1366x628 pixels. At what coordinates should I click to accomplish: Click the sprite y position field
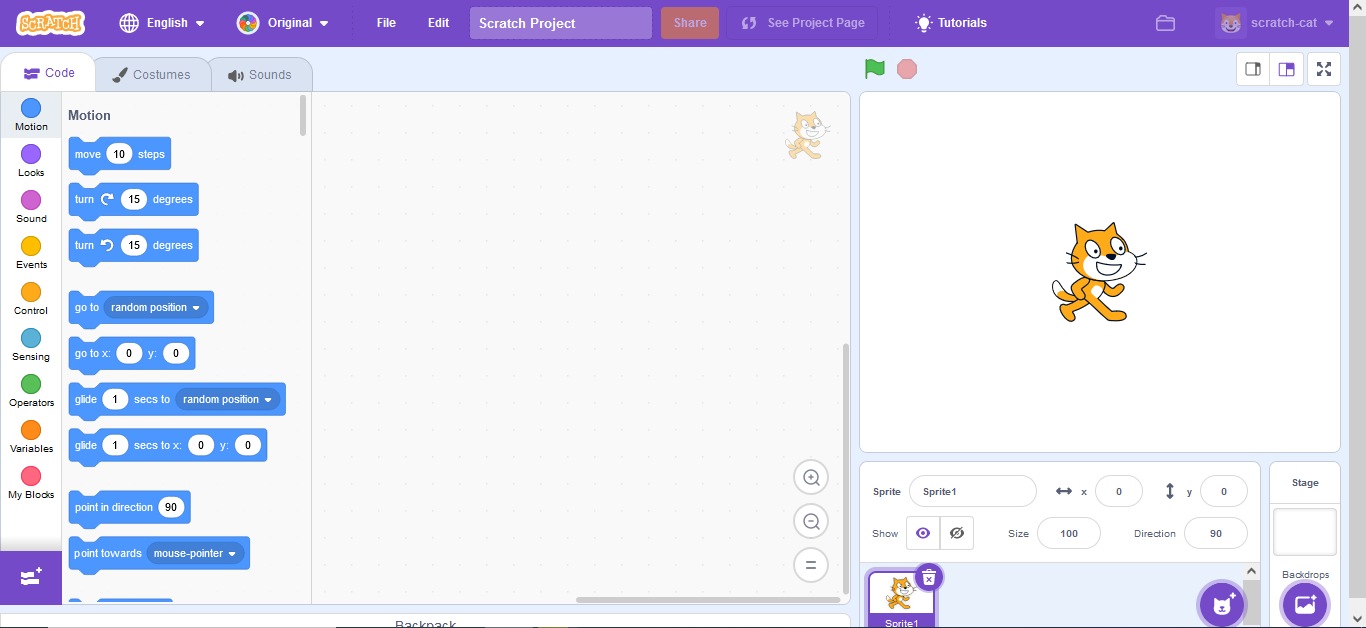tap(1223, 491)
